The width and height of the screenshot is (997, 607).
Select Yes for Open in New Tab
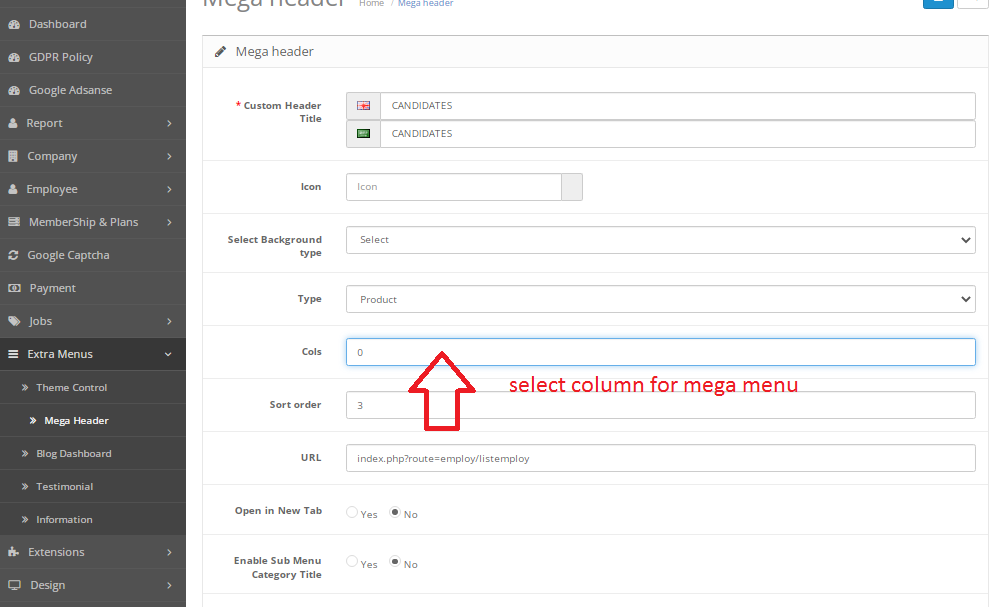[x=352, y=512]
